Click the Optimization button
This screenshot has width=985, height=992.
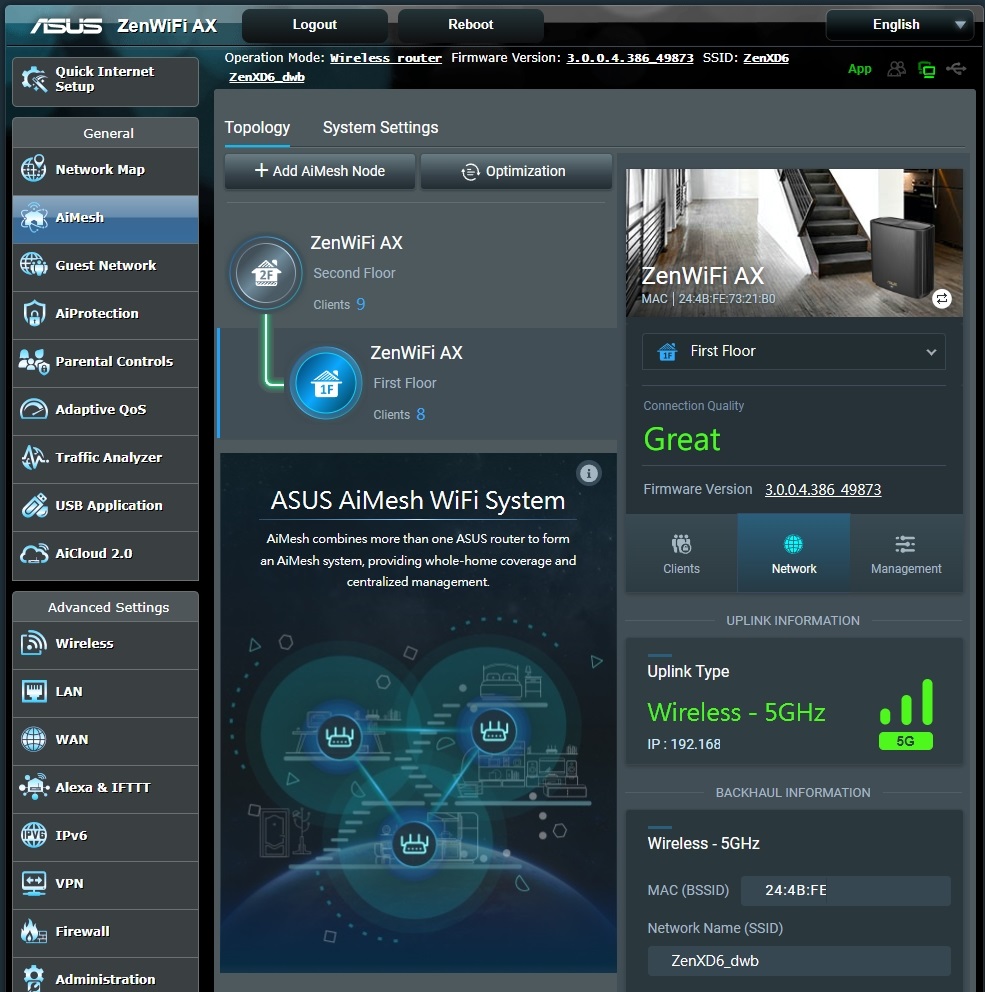point(516,171)
